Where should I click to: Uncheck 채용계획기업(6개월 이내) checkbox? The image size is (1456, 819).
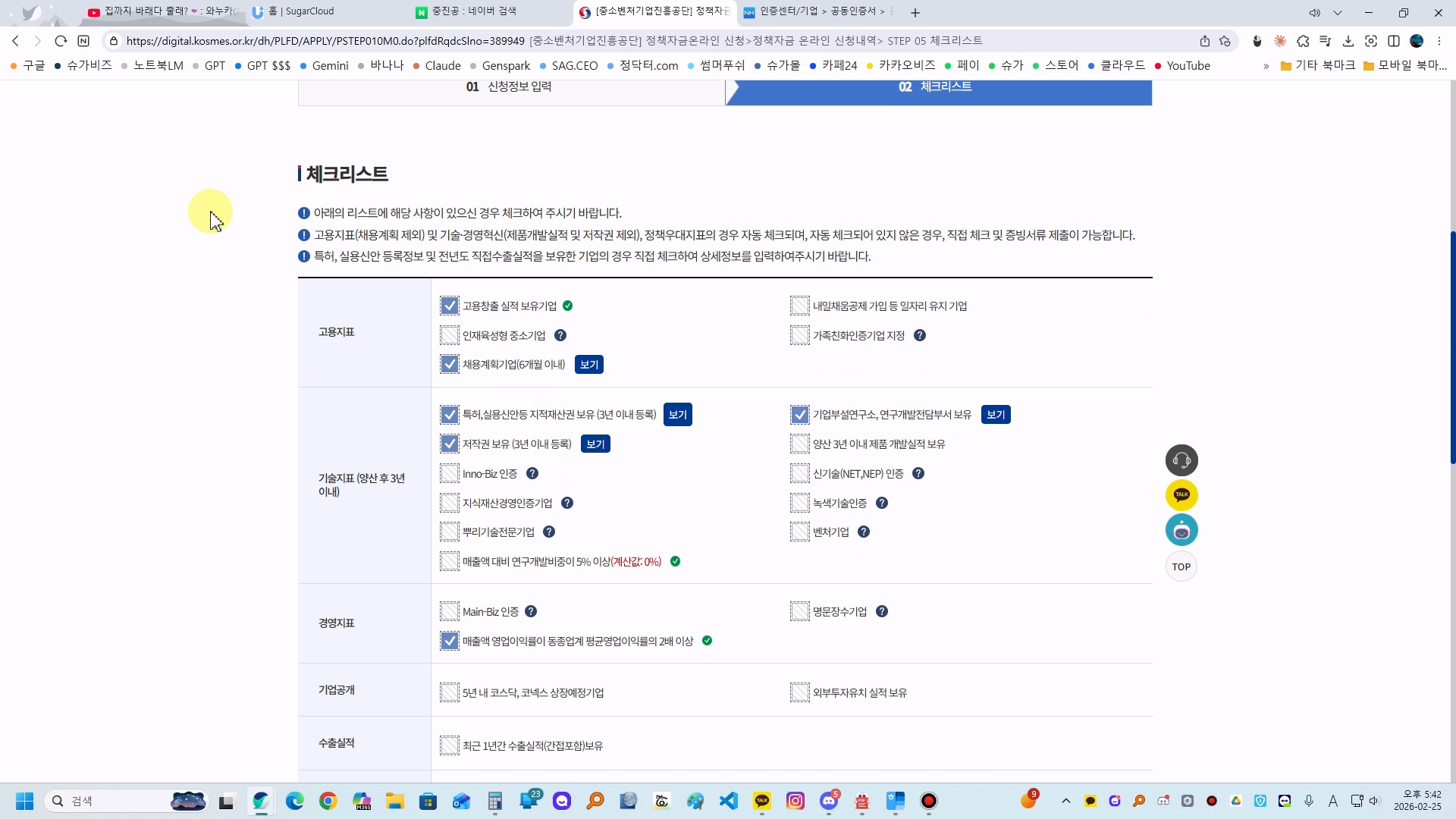(450, 364)
